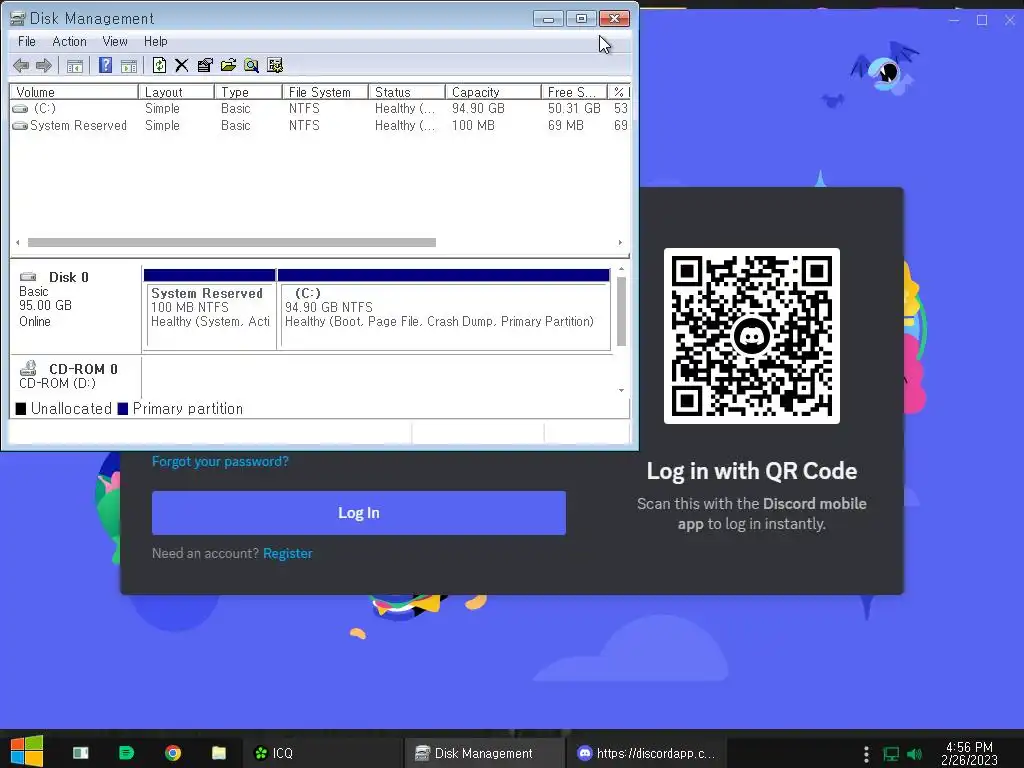This screenshot has width=1024, height=768.
Task: Toggle the Show/Hide Console Tree toolbar icon
Action: pyautogui.click(x=75, y=65)
